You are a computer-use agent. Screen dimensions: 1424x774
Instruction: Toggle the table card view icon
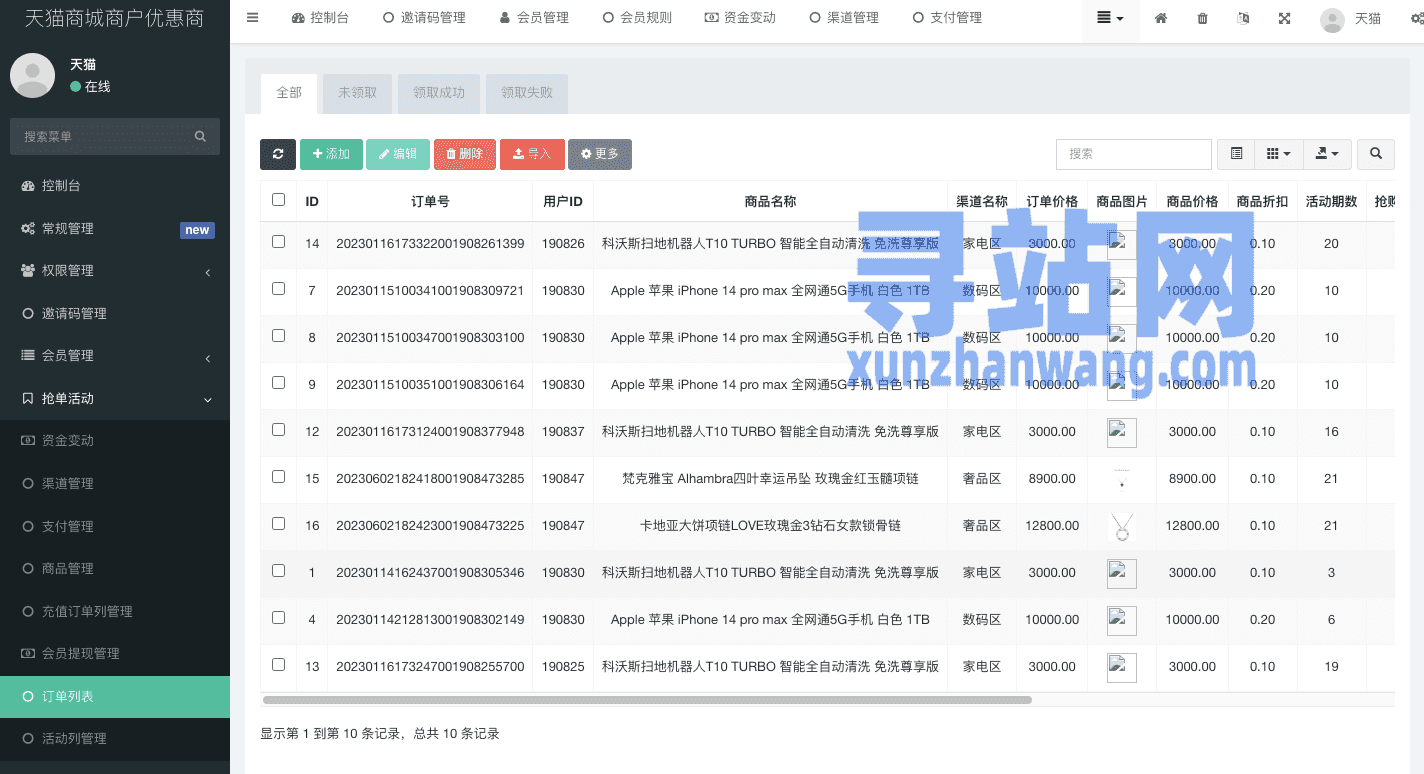click(1236, 154)
